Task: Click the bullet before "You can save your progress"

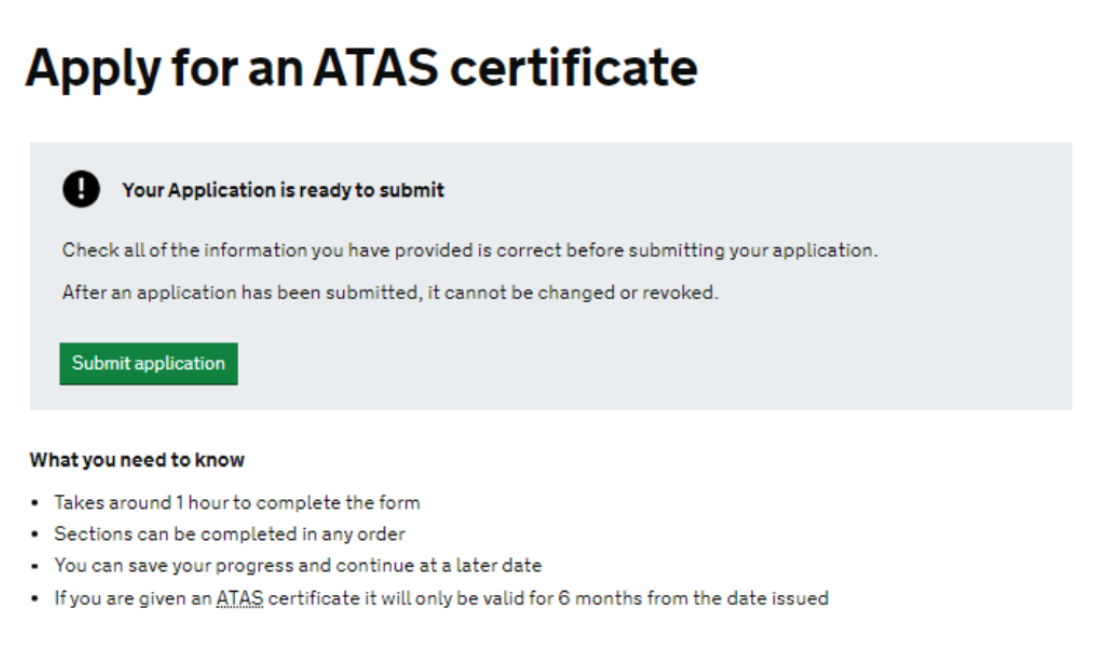Action: coord(36,567)
